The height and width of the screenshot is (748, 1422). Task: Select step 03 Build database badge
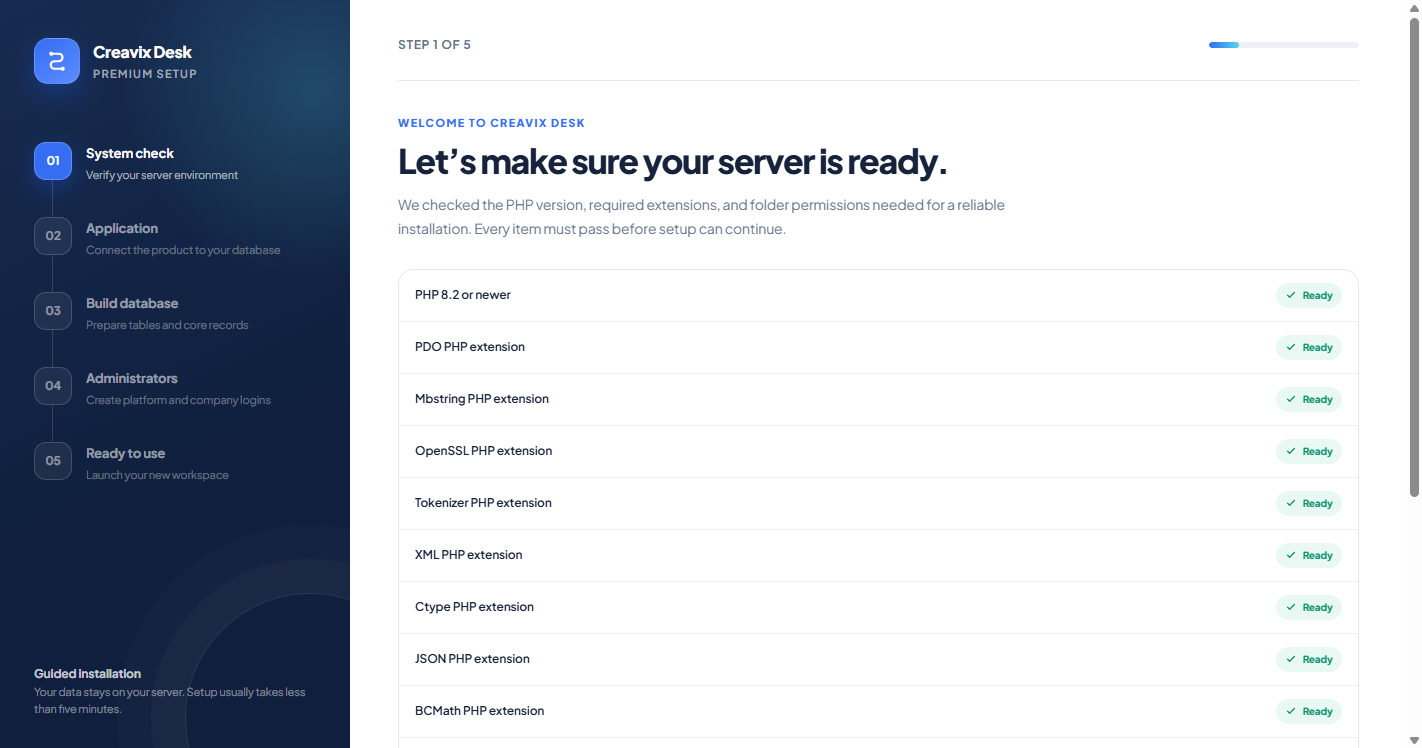[x=53, y=310]
